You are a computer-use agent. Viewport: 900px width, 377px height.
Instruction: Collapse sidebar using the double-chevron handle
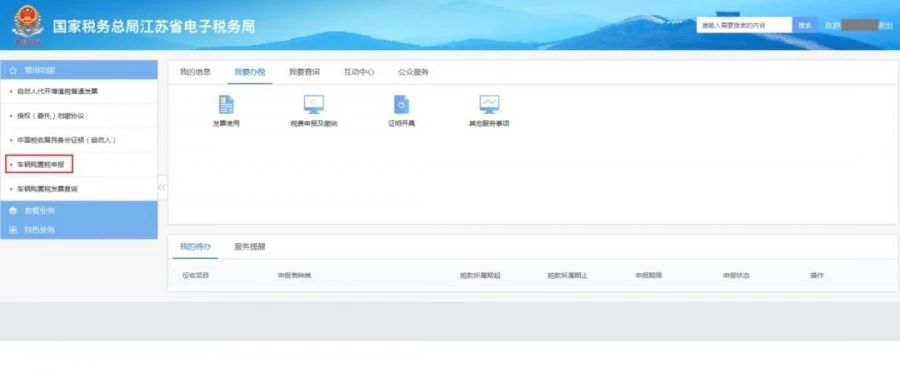pos(162,188)
